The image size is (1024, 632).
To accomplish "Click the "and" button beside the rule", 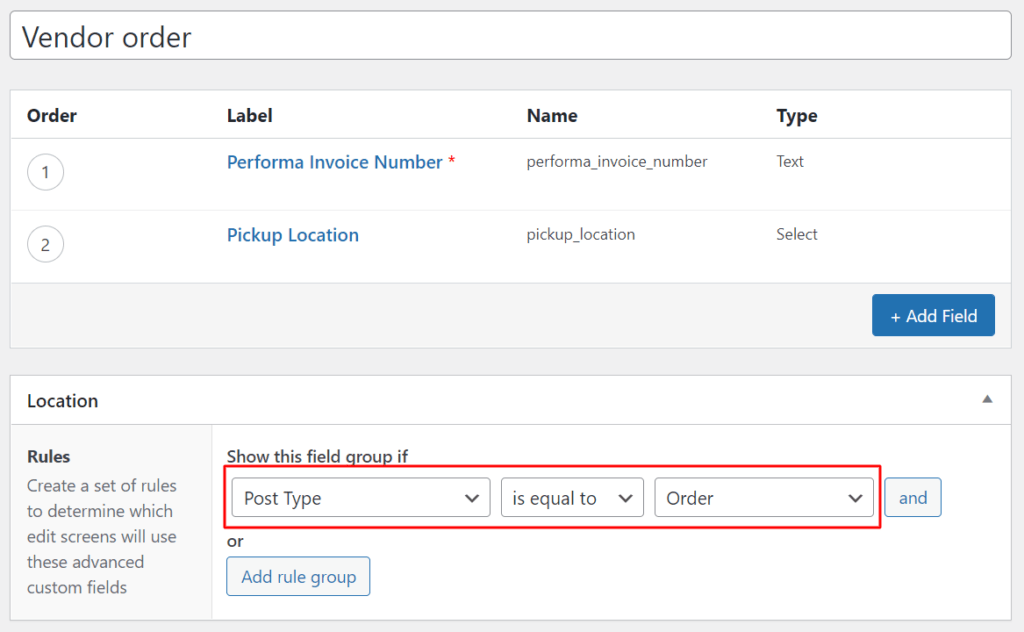I will (912, 497).
